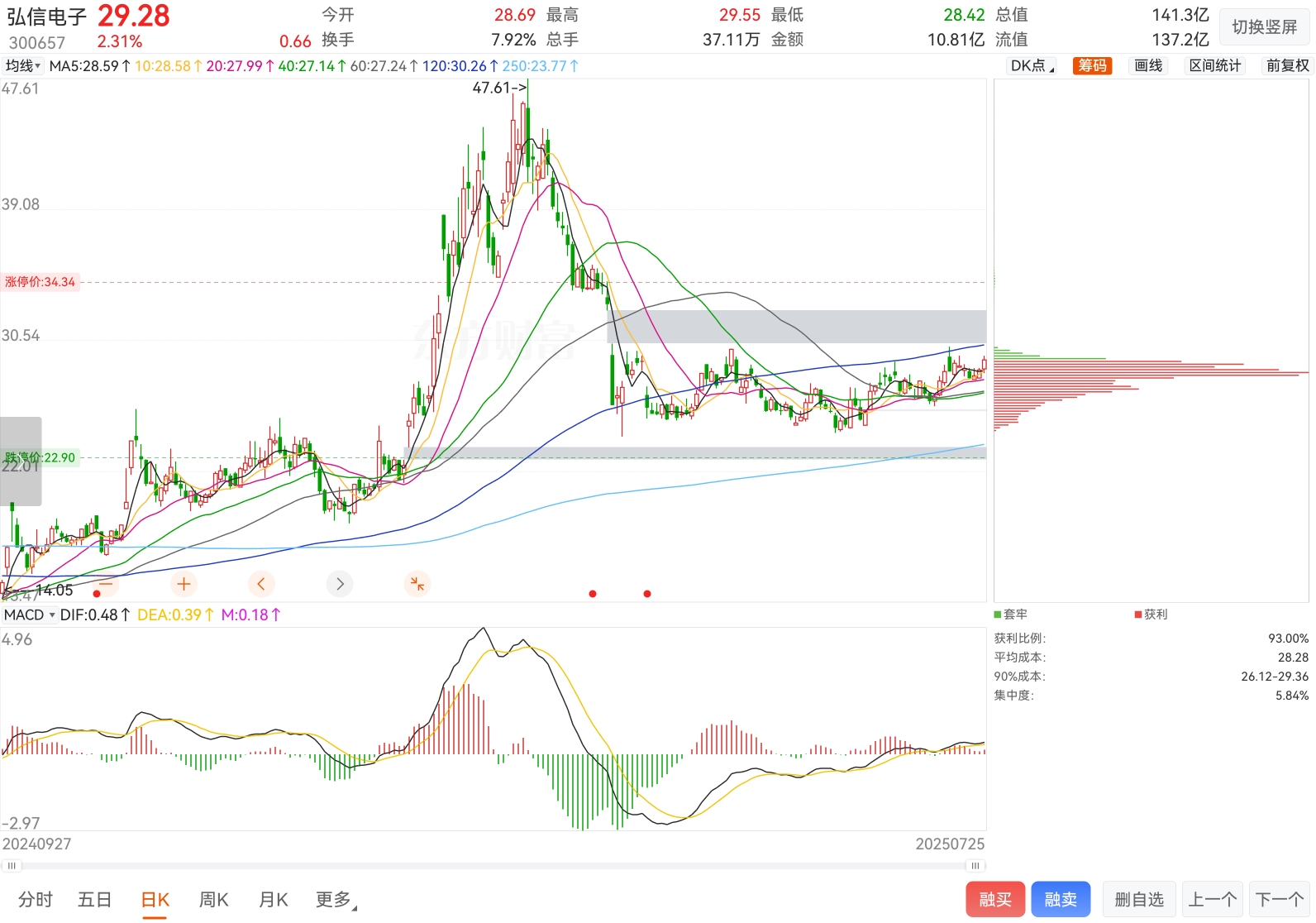The image size is (1316, 923).
Task: Go to previous stock with 上一个
Action: click(x=1213, y=899)
